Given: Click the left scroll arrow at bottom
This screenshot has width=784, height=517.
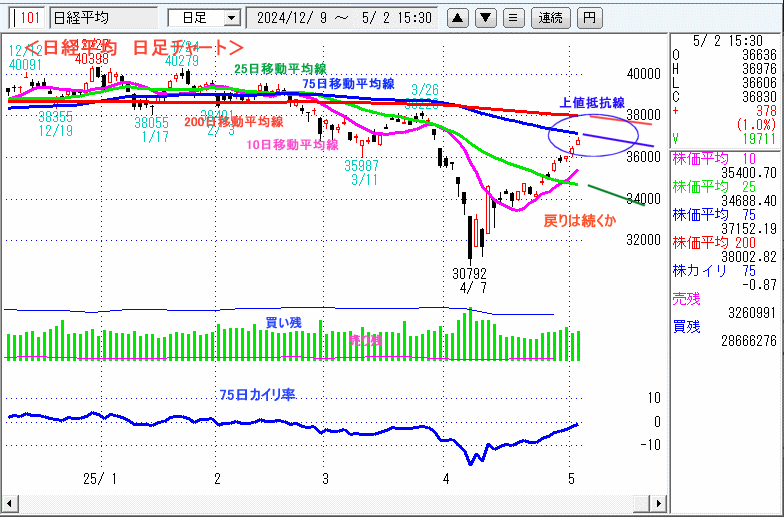Looking at the screenshot, I should coord(9,503).
